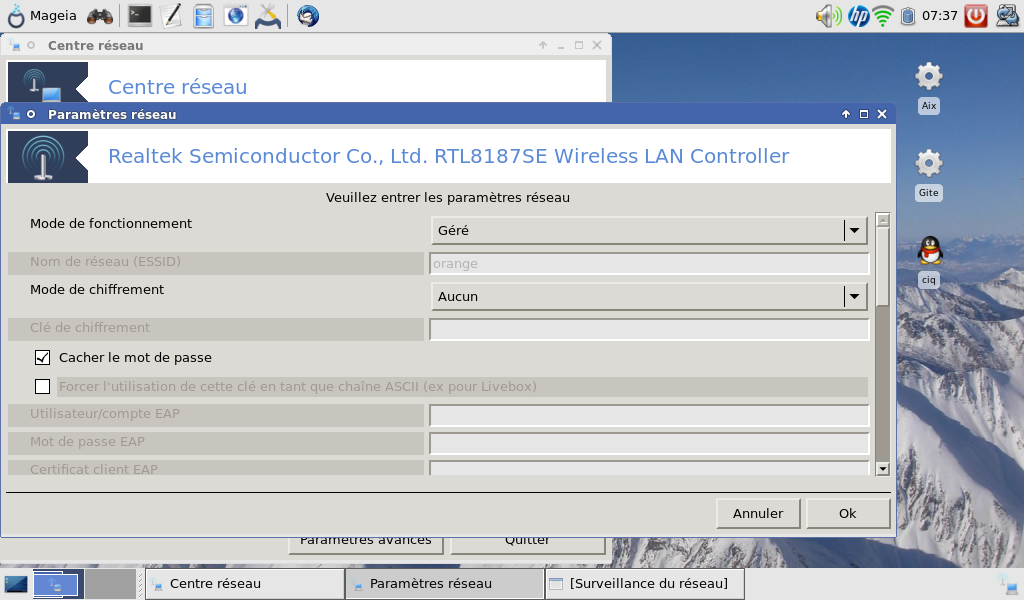This screenshot has height=600, width=1024.
Task: Launch the text editor pencil icon
Action: click(171, 16)
